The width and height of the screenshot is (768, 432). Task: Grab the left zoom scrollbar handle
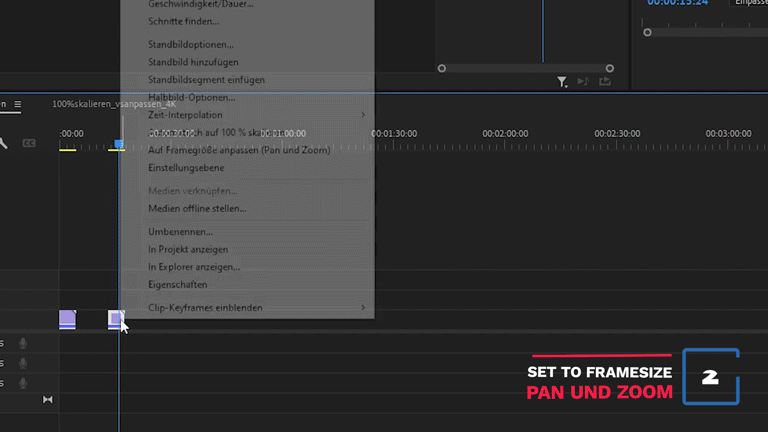(x=442, y=69)
